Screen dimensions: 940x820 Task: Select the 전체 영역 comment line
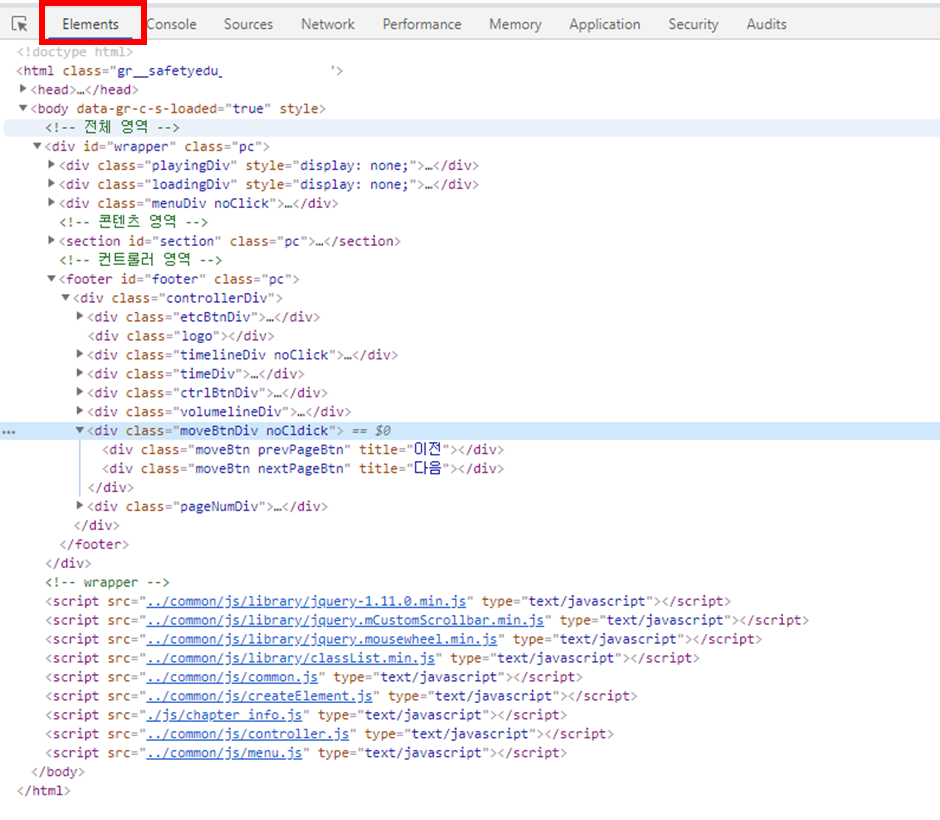click(112, 127)
